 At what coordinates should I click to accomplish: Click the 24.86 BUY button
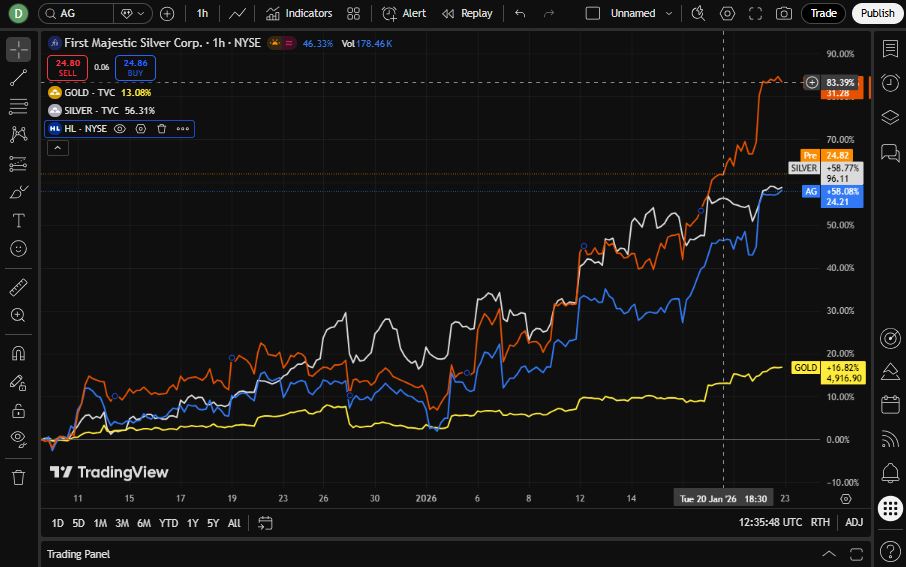[x=135, y=68]
